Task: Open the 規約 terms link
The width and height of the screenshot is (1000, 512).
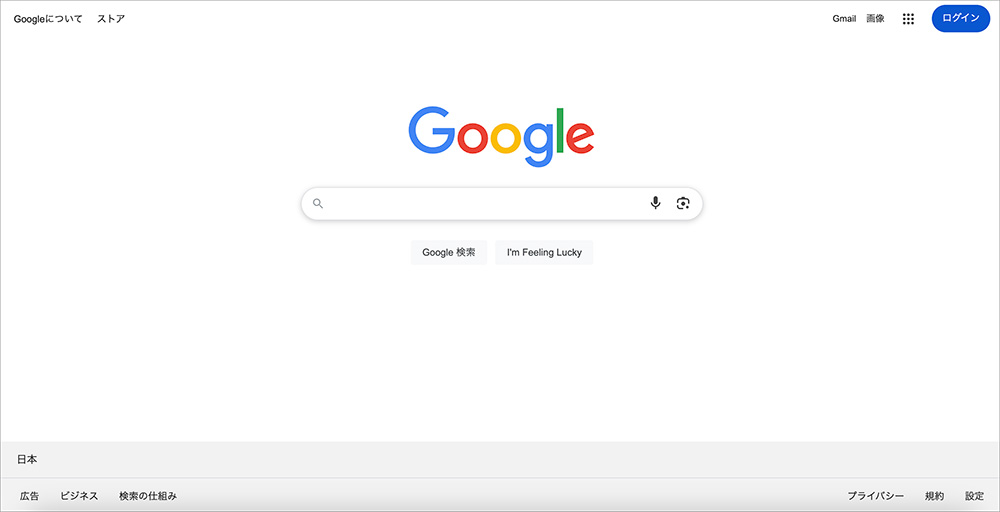Action: 934,495
